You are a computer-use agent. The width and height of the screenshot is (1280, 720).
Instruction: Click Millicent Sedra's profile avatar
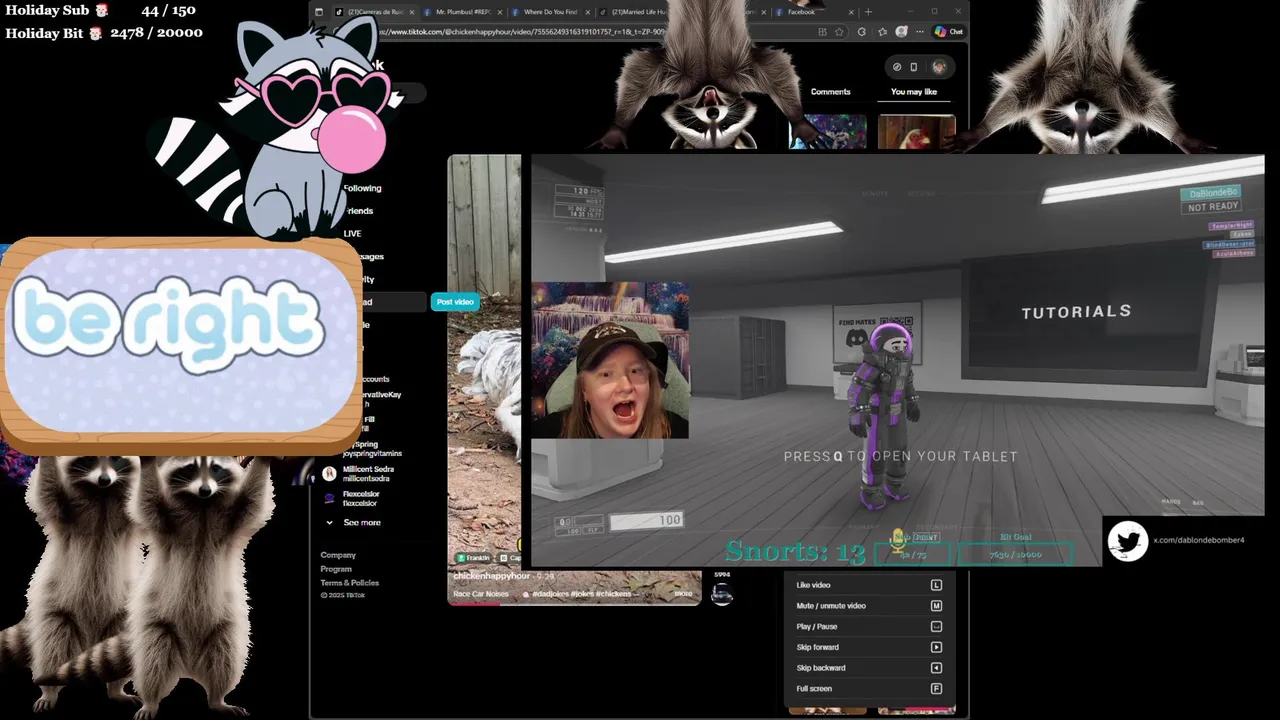pyautogui.click(x=329, y=474)
